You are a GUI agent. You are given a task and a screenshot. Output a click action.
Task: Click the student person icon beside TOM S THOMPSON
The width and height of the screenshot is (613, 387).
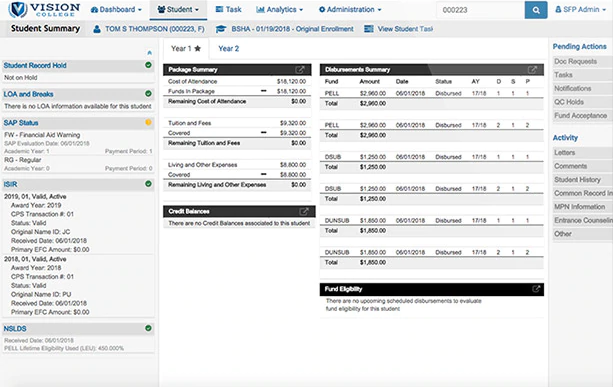pyautogui.click(x=97, y=29)
